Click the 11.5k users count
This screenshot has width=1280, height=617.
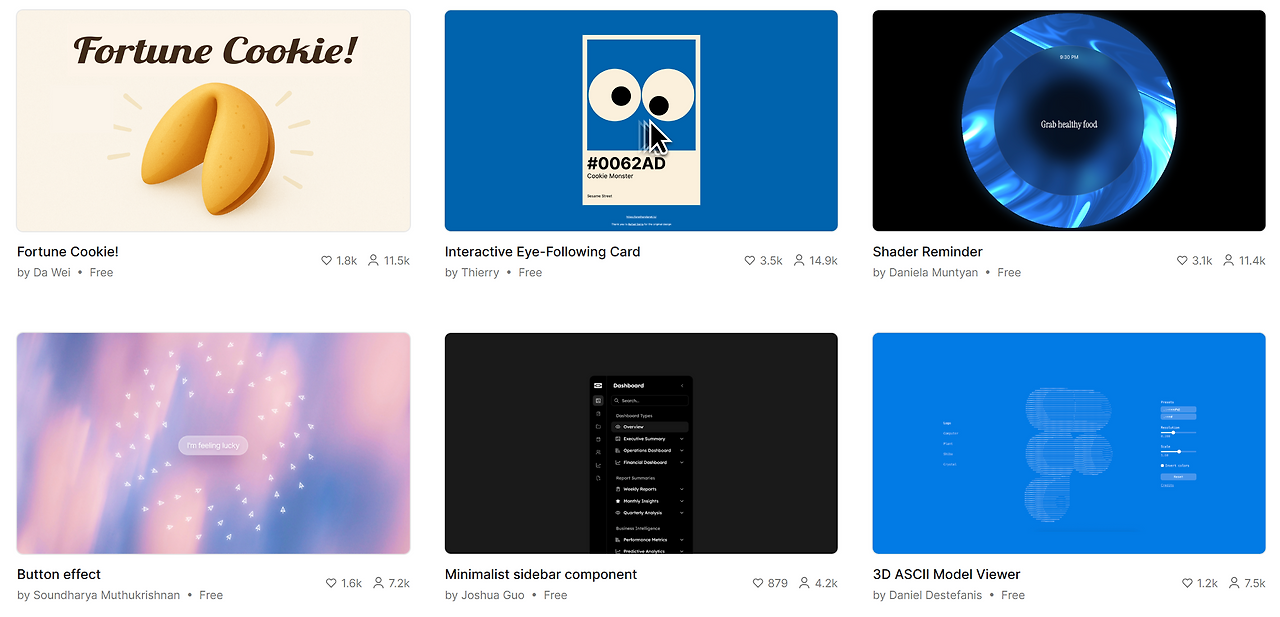click(x=397, y=260)
